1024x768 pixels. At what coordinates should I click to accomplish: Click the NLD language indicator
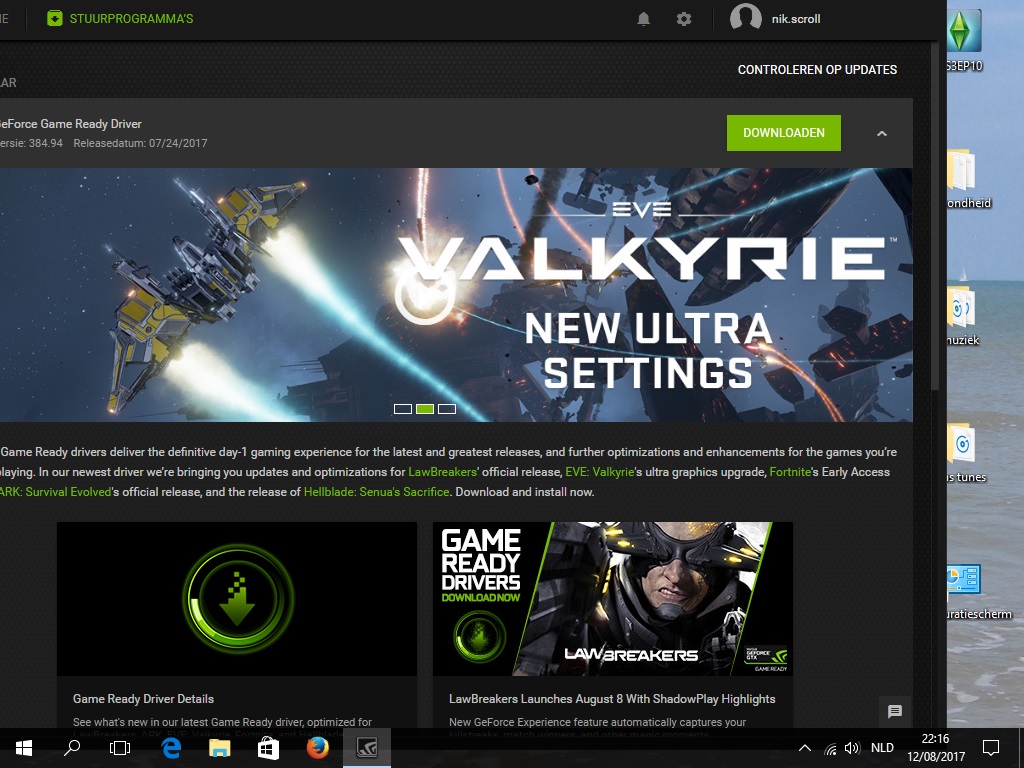click(x=882, y=748)
